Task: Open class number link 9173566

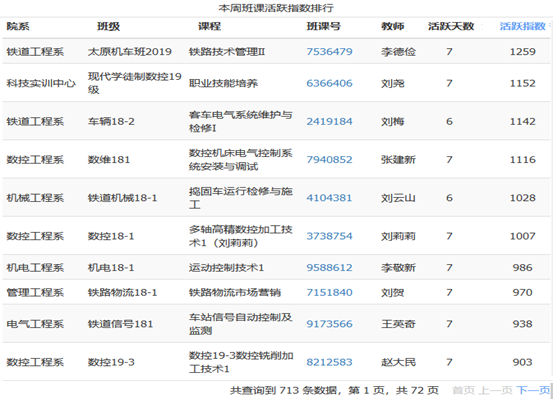Action: (x=329, y=324)
